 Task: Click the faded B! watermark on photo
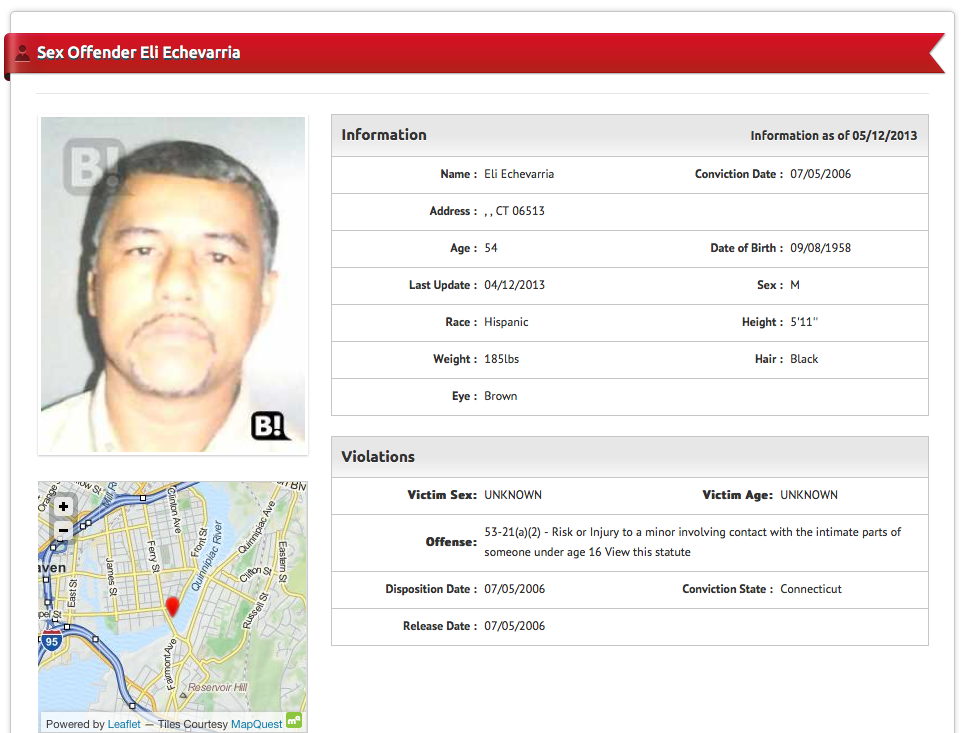click(x=92, y=166)
